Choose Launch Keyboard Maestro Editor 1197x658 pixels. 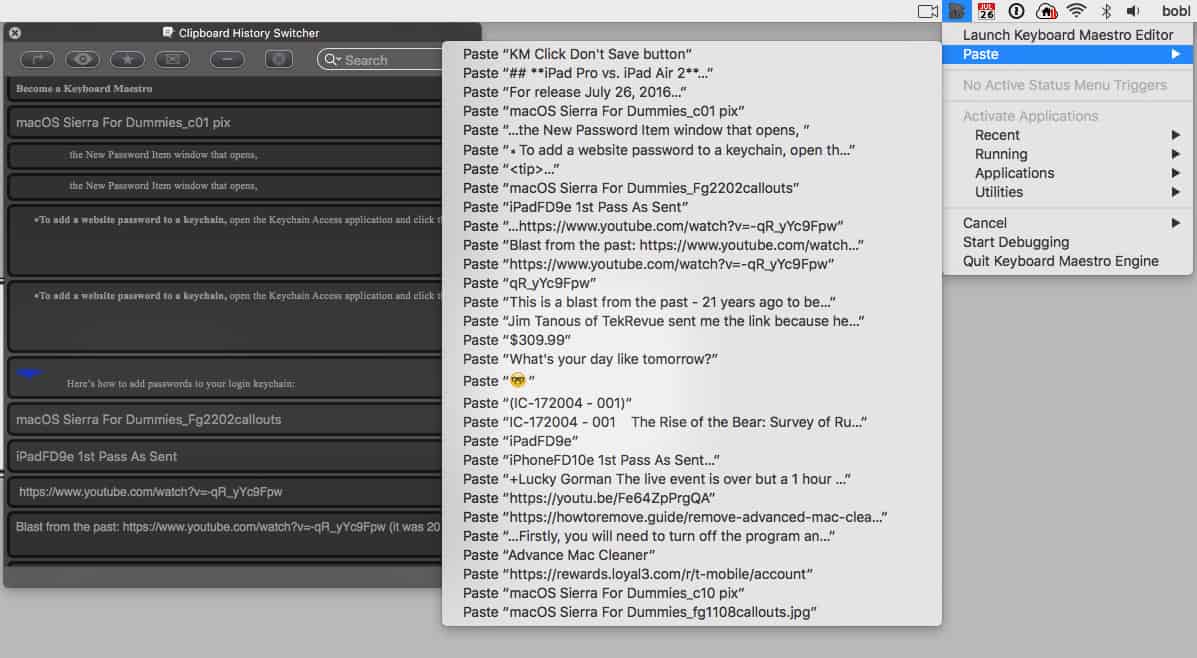click(x=1067, y=35)
